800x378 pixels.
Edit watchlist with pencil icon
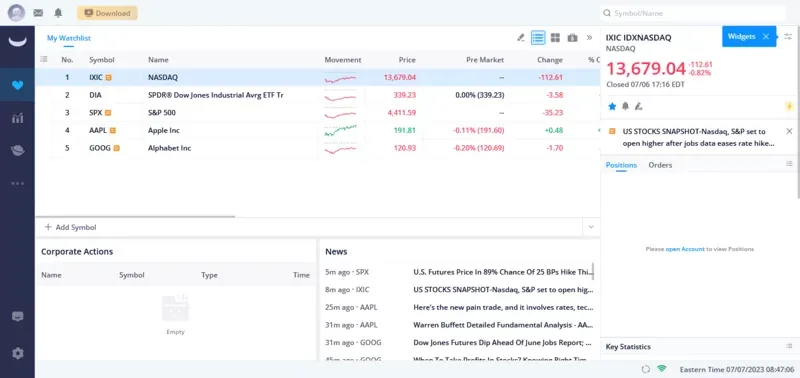[x=521, y=38]
